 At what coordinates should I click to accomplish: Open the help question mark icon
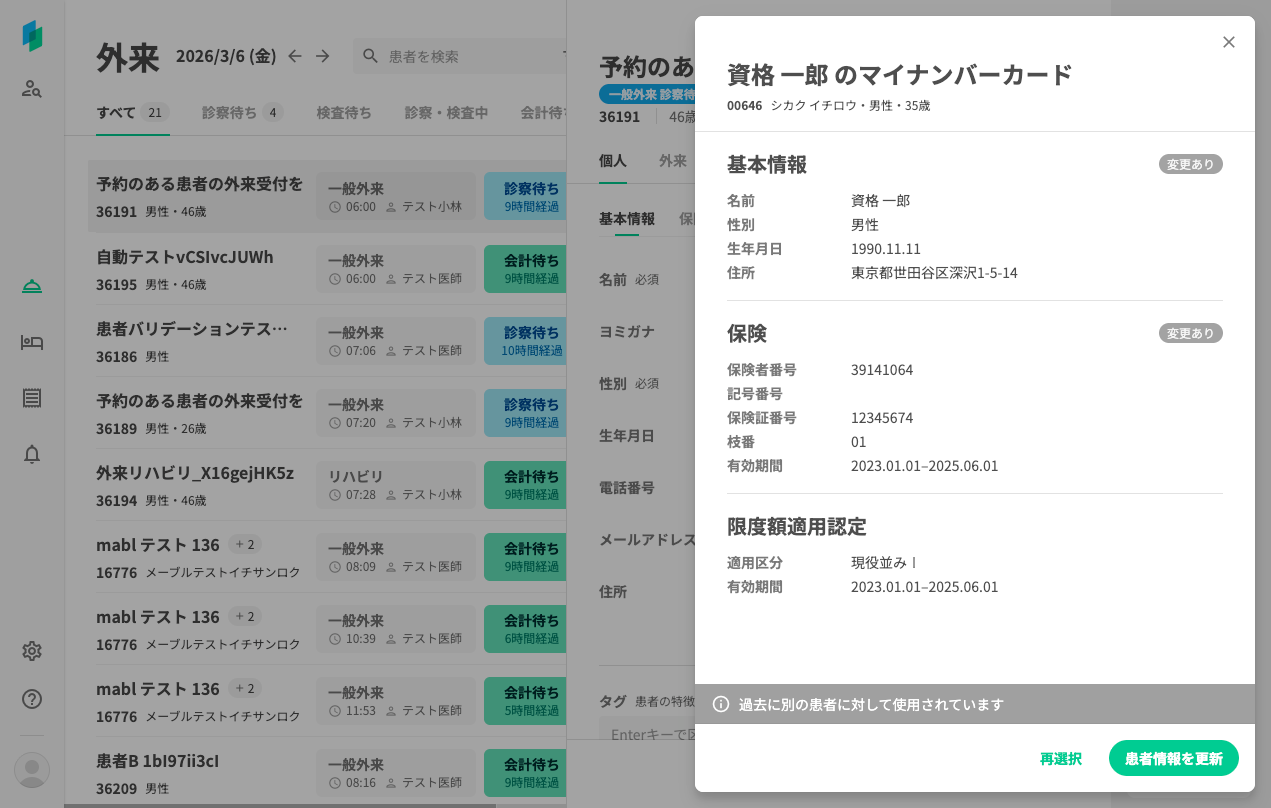pos(32,699)
